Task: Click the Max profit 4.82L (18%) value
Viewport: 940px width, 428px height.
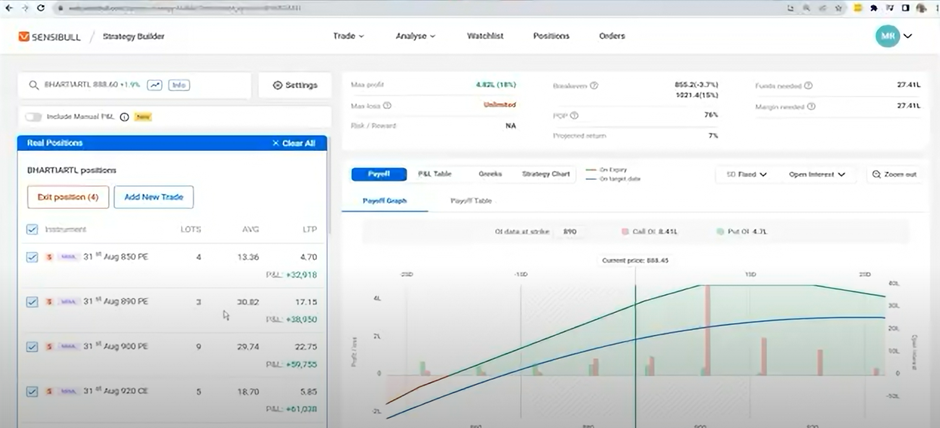Action: (x=496, y=85)
